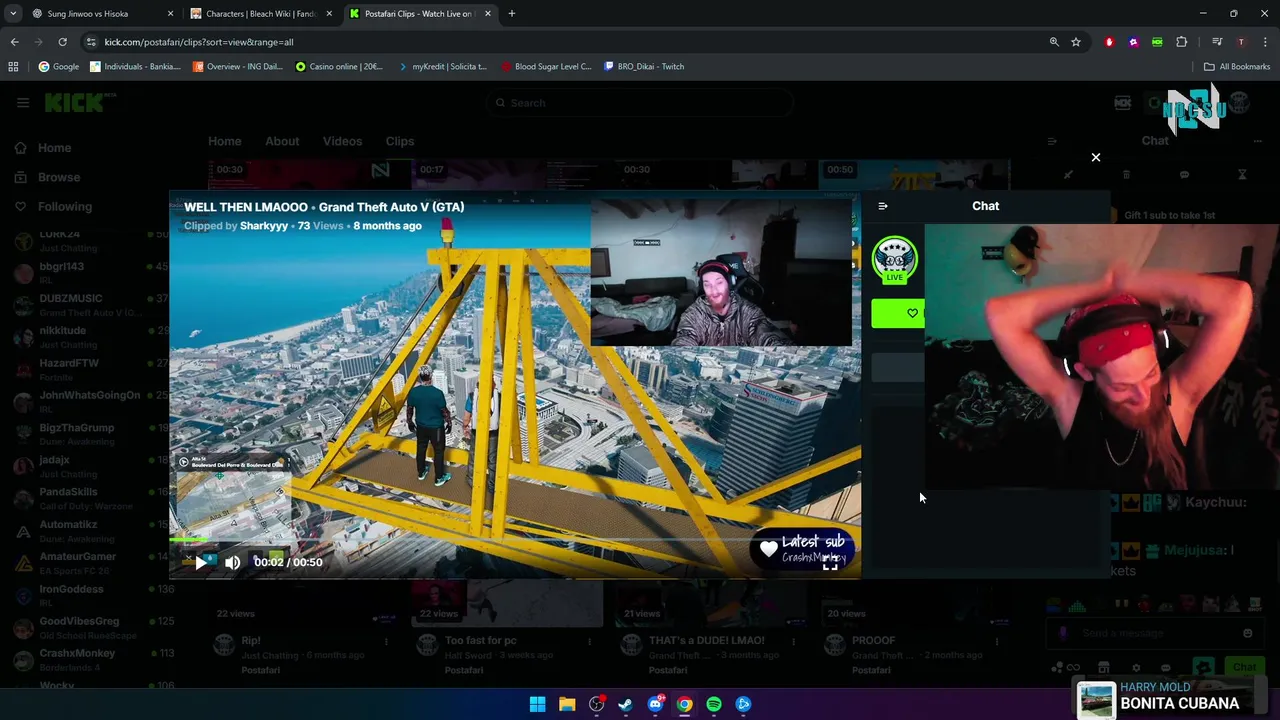Click the green heart follow button
Screen dimensions: 1280x720
pyautogui.click(x=898, y=313)
